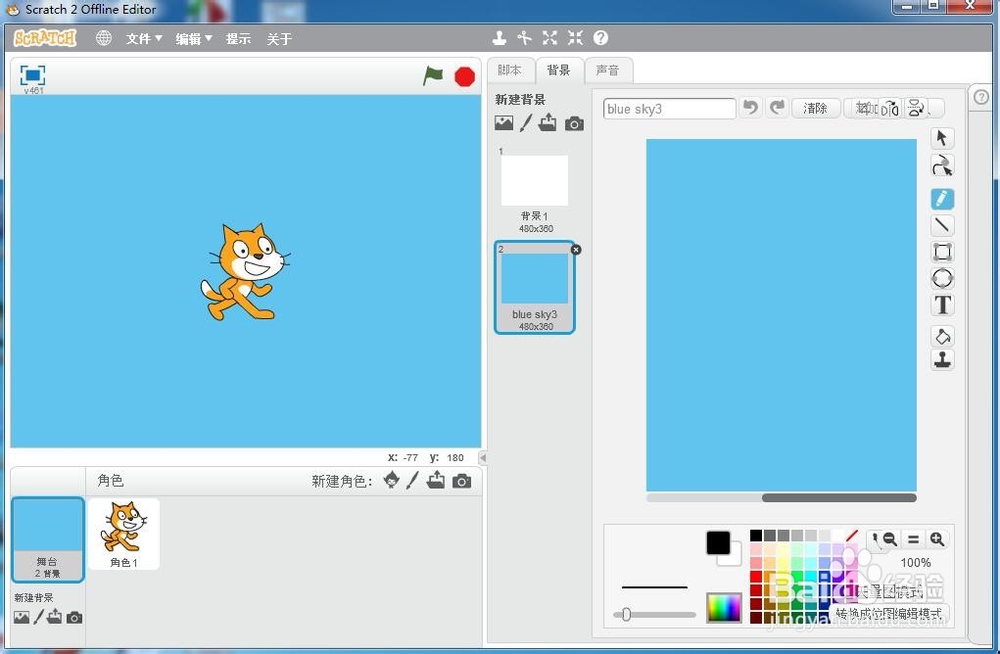Open the help tips side panel

[x=981, y=97]
